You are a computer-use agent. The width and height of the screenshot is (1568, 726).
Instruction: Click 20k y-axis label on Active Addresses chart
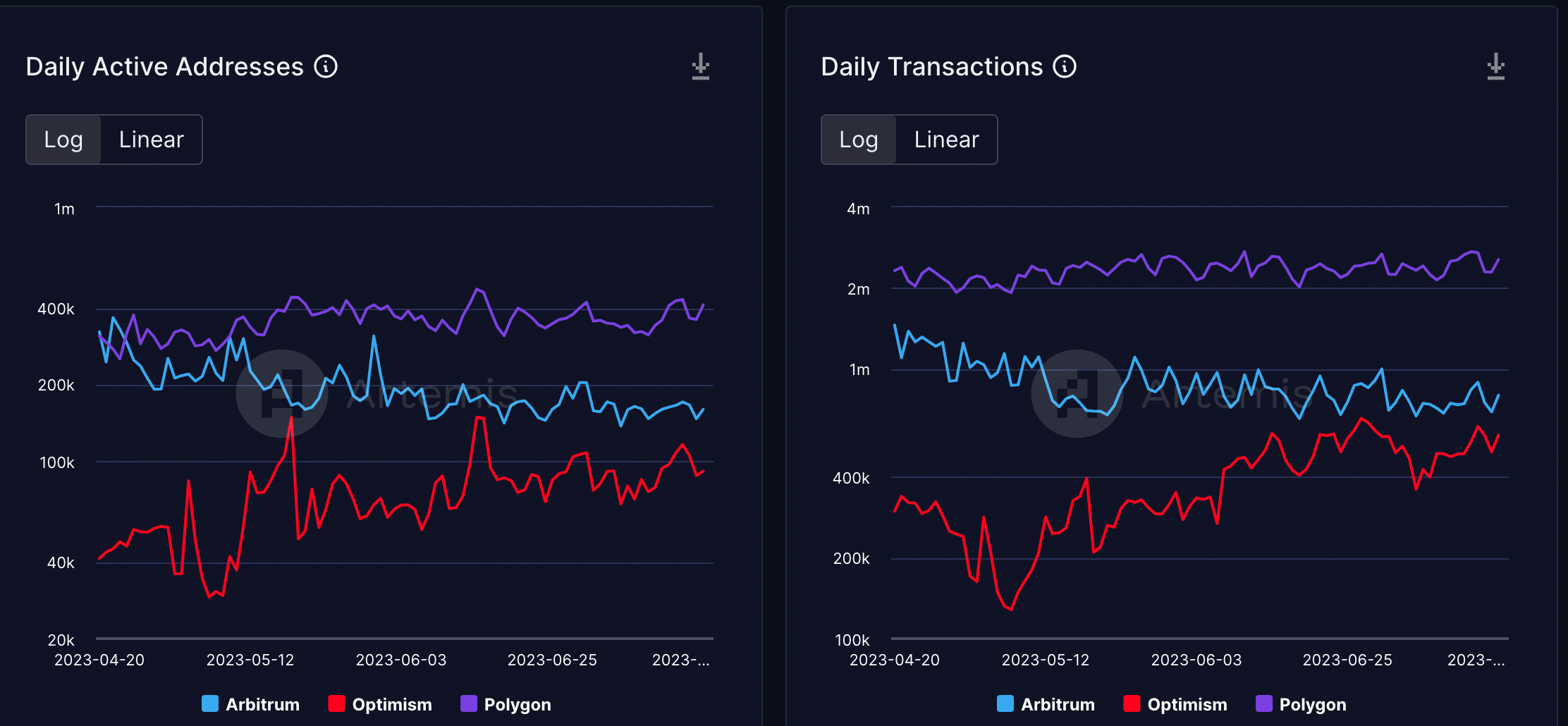61,641
